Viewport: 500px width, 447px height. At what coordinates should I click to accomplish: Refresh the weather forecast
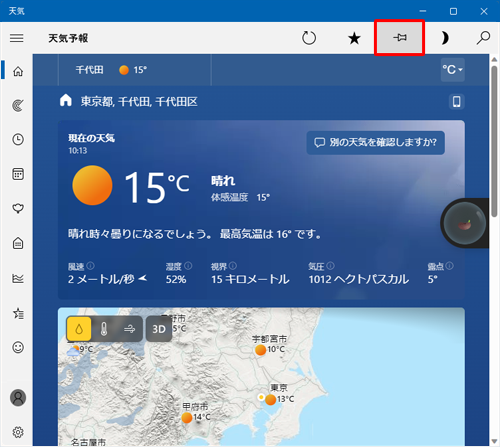(309, 38)
